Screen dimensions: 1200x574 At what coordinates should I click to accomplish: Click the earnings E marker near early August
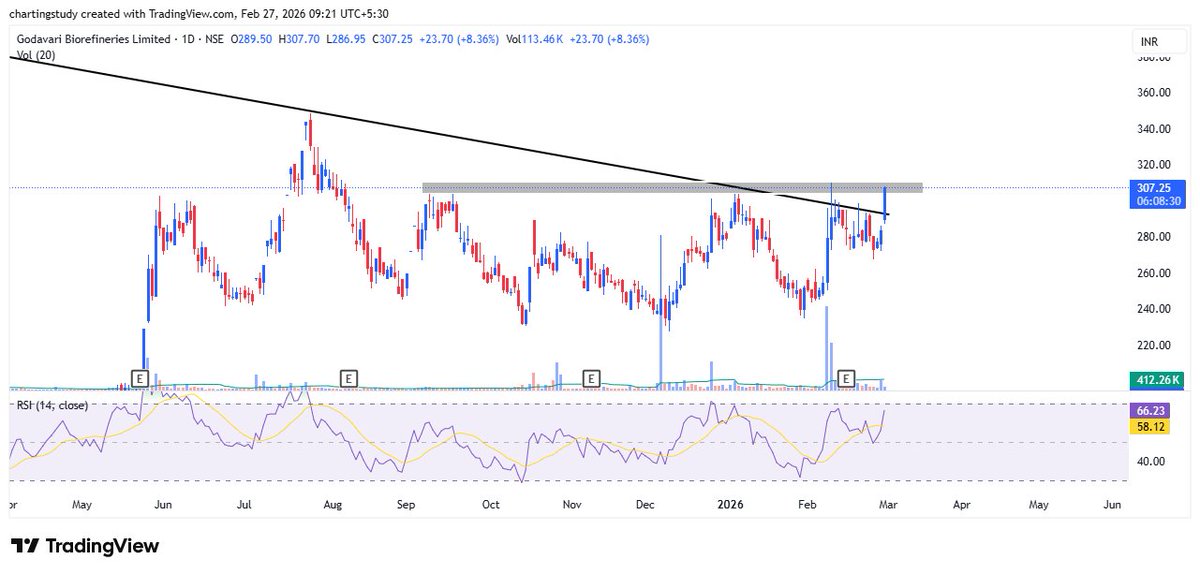coord(349,378)
